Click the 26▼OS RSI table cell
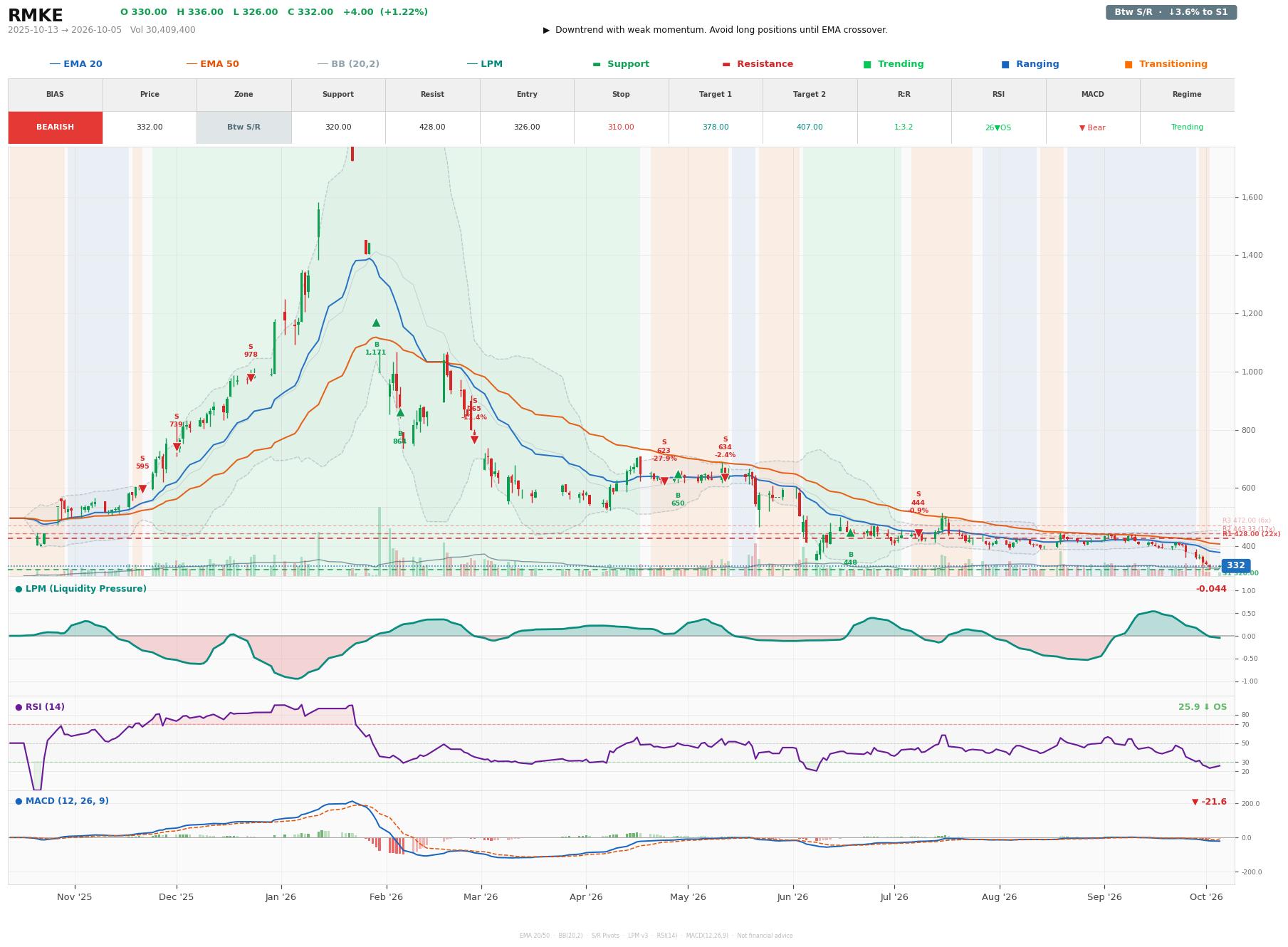The image size is (1288, 947). click(998, 127)
